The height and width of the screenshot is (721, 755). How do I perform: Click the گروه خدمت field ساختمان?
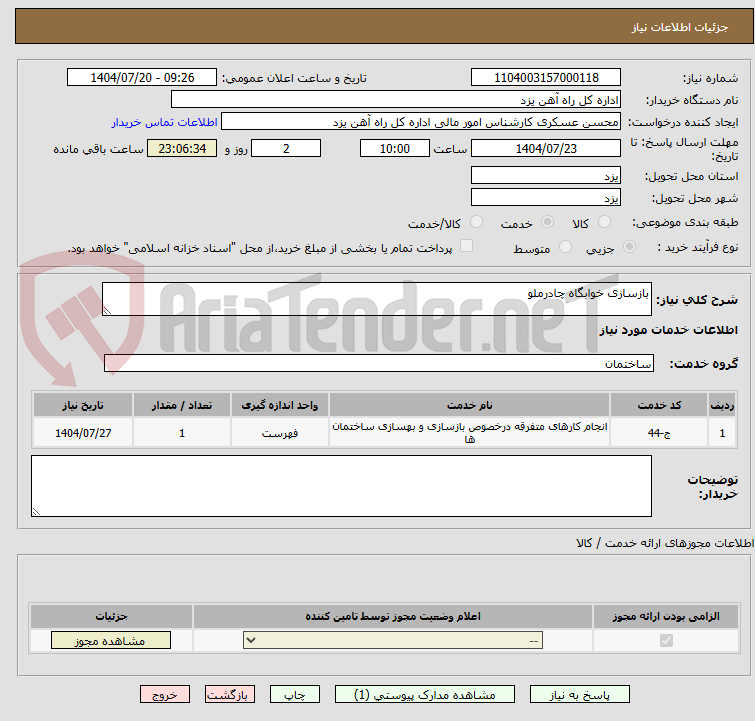click(379, 363)
